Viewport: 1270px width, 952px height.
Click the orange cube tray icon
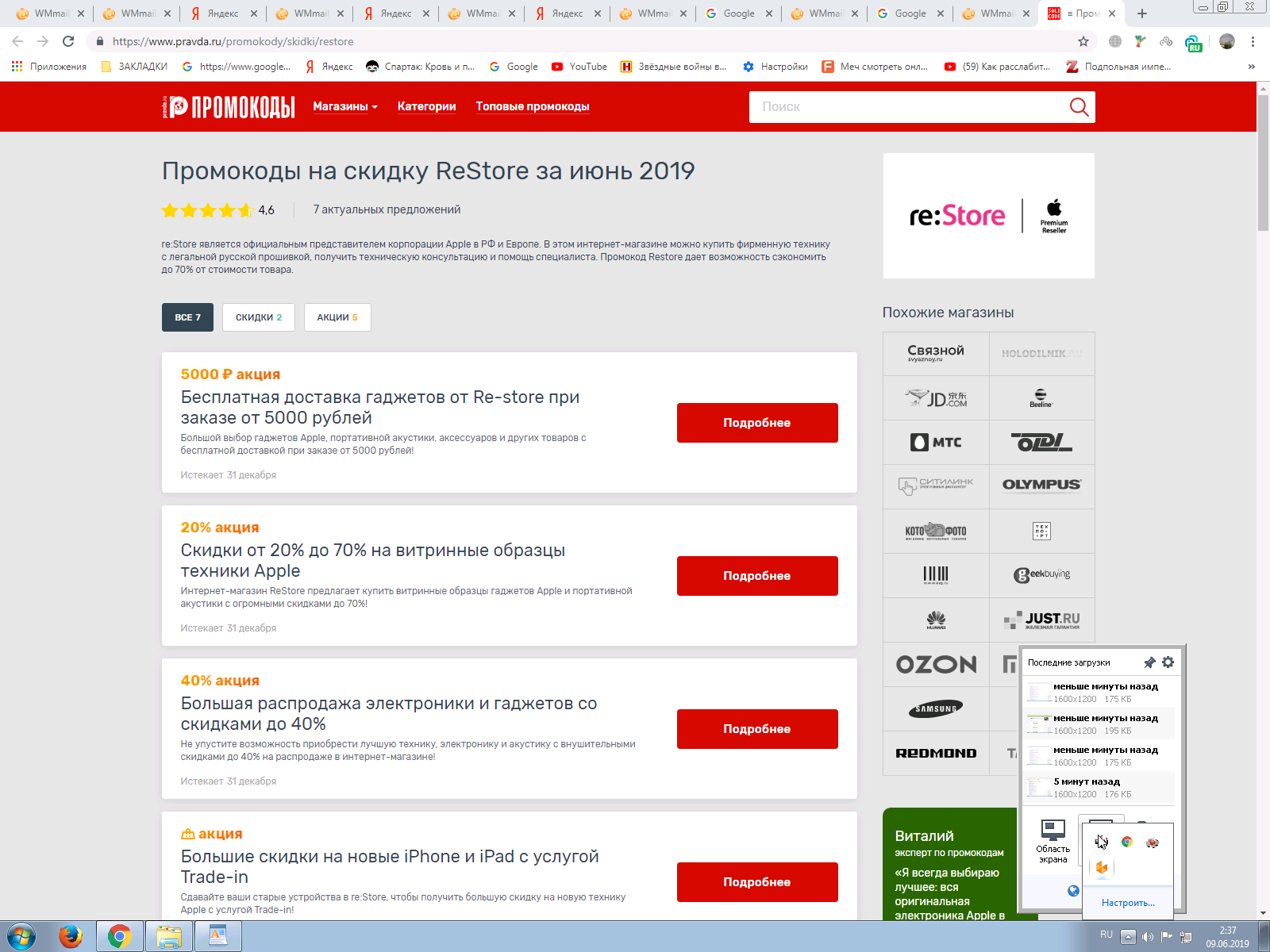tap(1102, 867)
